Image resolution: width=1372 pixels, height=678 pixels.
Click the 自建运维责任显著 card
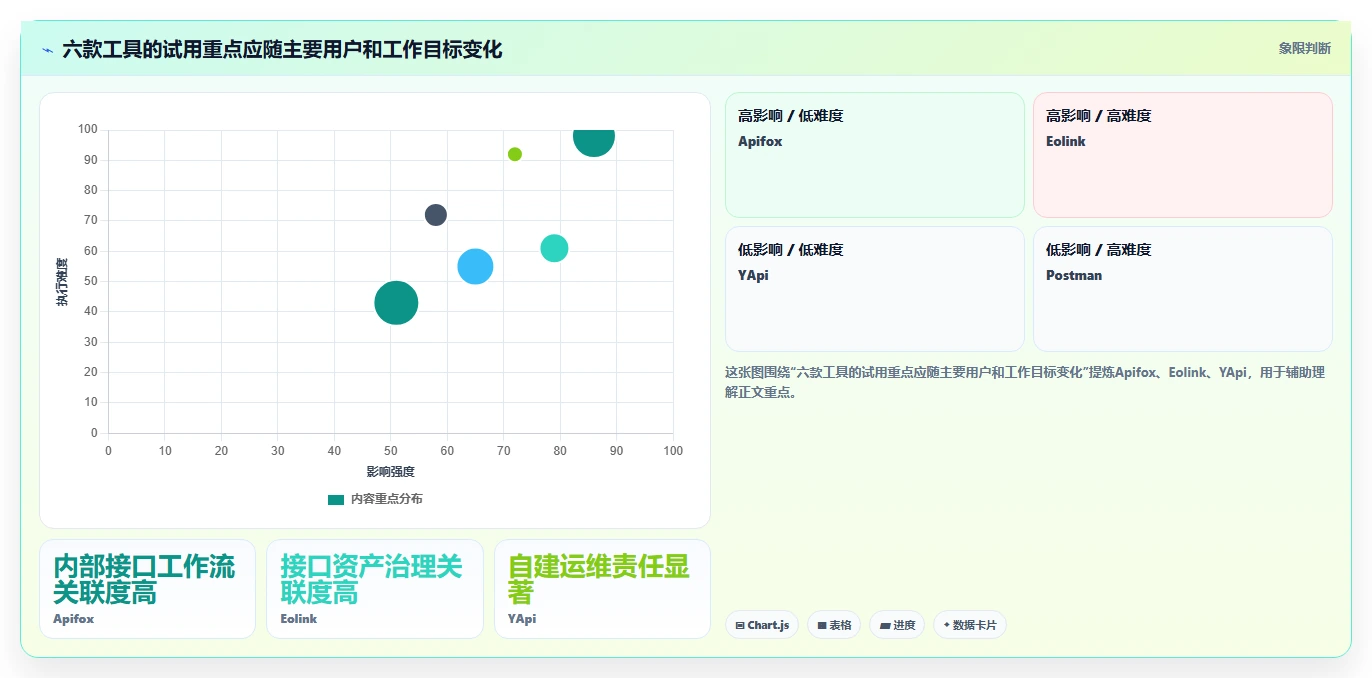point(602,589)
